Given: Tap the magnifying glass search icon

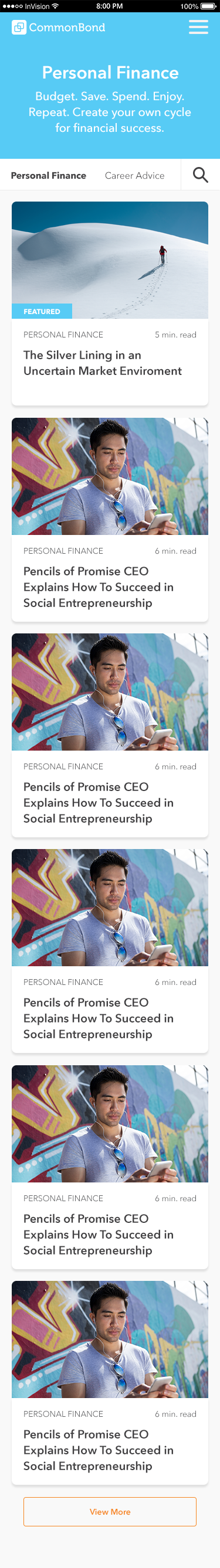Looking at the screenshot, I should point(201,175).
